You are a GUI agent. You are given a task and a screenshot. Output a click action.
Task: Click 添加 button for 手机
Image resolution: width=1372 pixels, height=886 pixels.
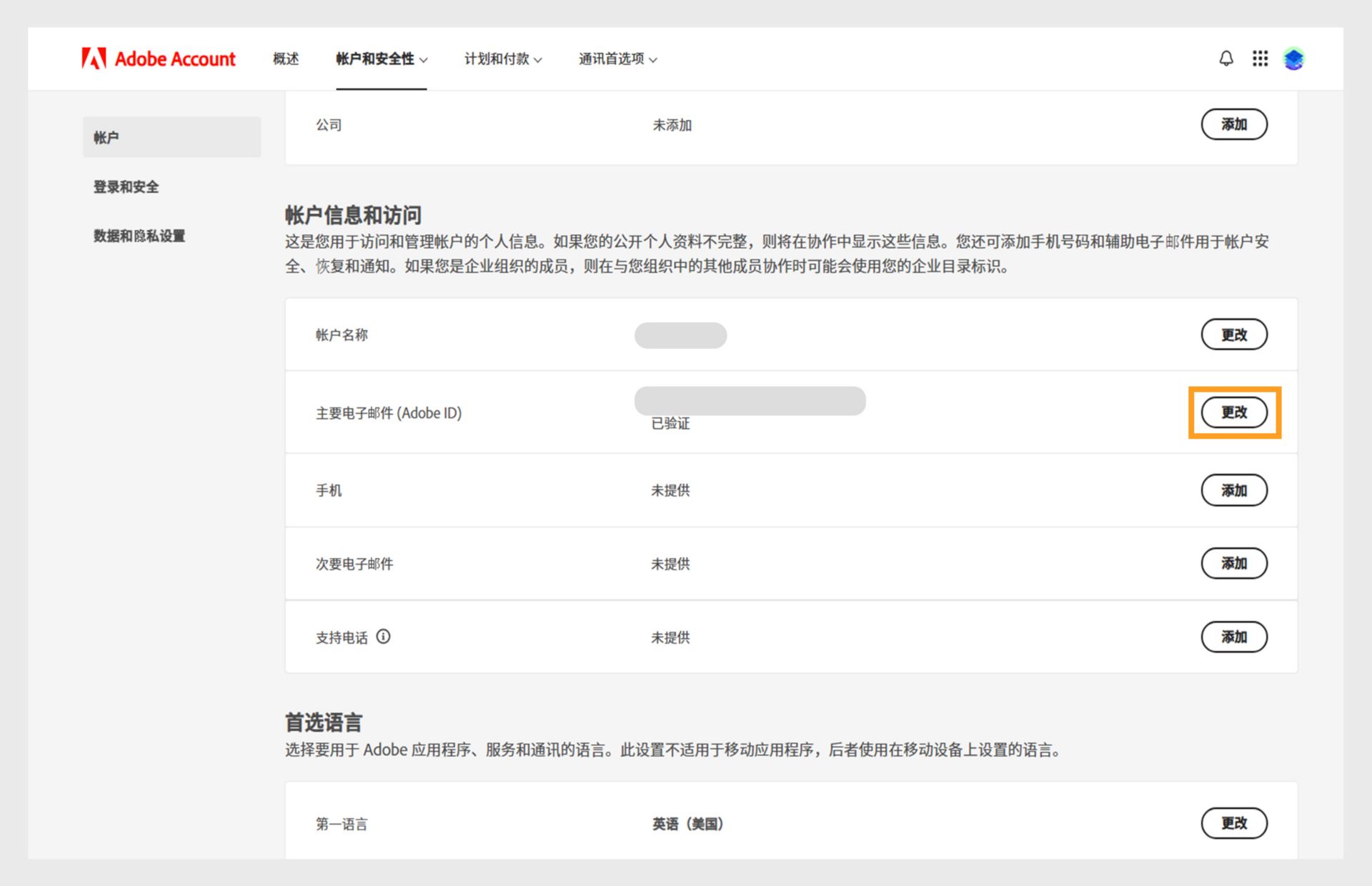[x=1234, y=490]
